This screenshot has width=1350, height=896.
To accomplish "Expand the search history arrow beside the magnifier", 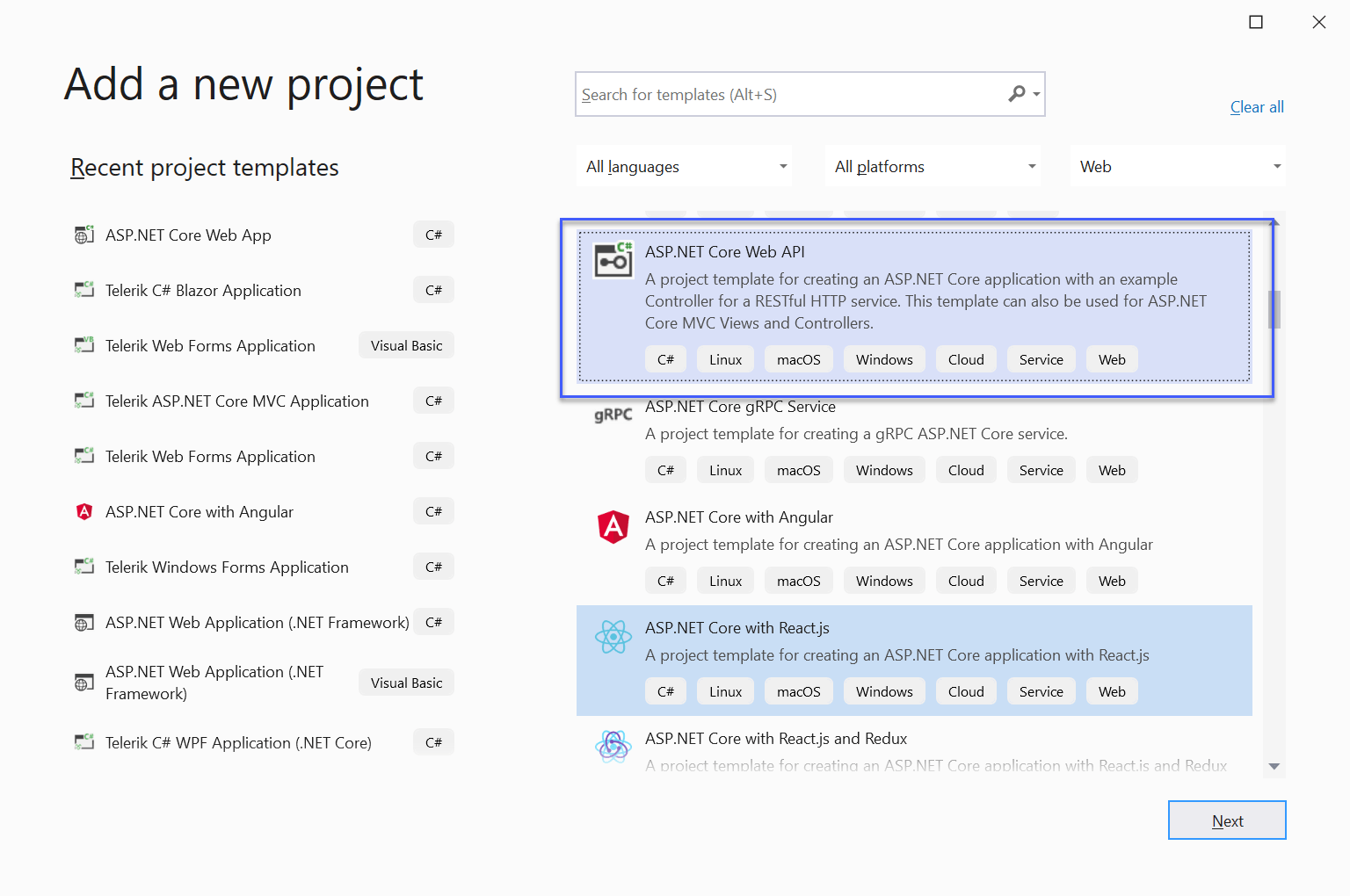I will click(x=1036, y=94).
